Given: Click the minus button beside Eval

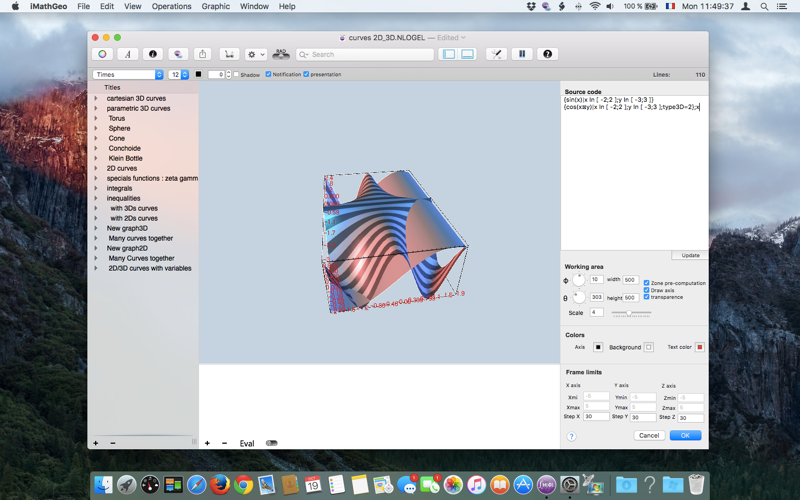Looking at the screenshot, I should (x=224, y=443).
